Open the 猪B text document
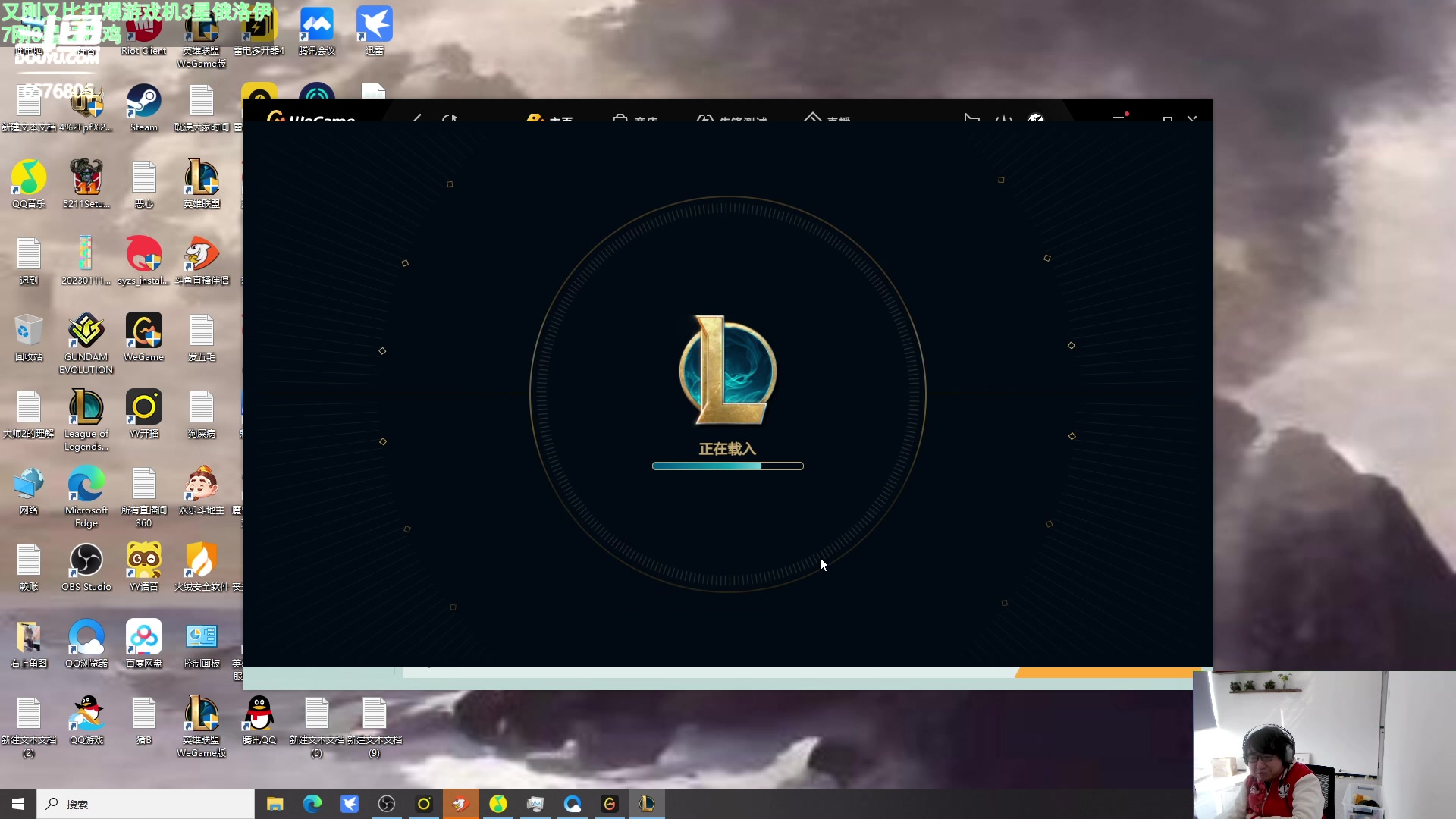Viewport: 1456px width, 819px height. (143, 720)
